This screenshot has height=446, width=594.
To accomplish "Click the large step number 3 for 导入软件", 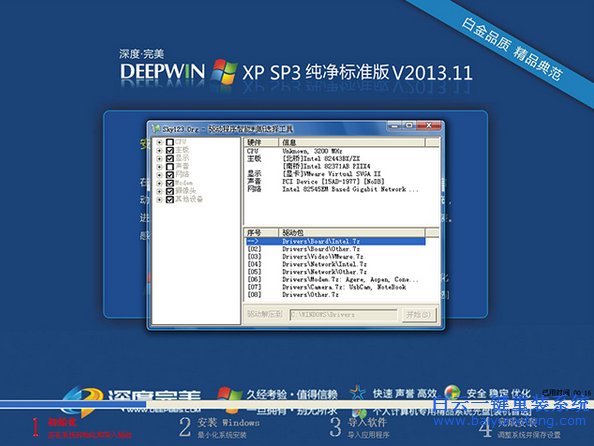I will (x=336, y=427).
